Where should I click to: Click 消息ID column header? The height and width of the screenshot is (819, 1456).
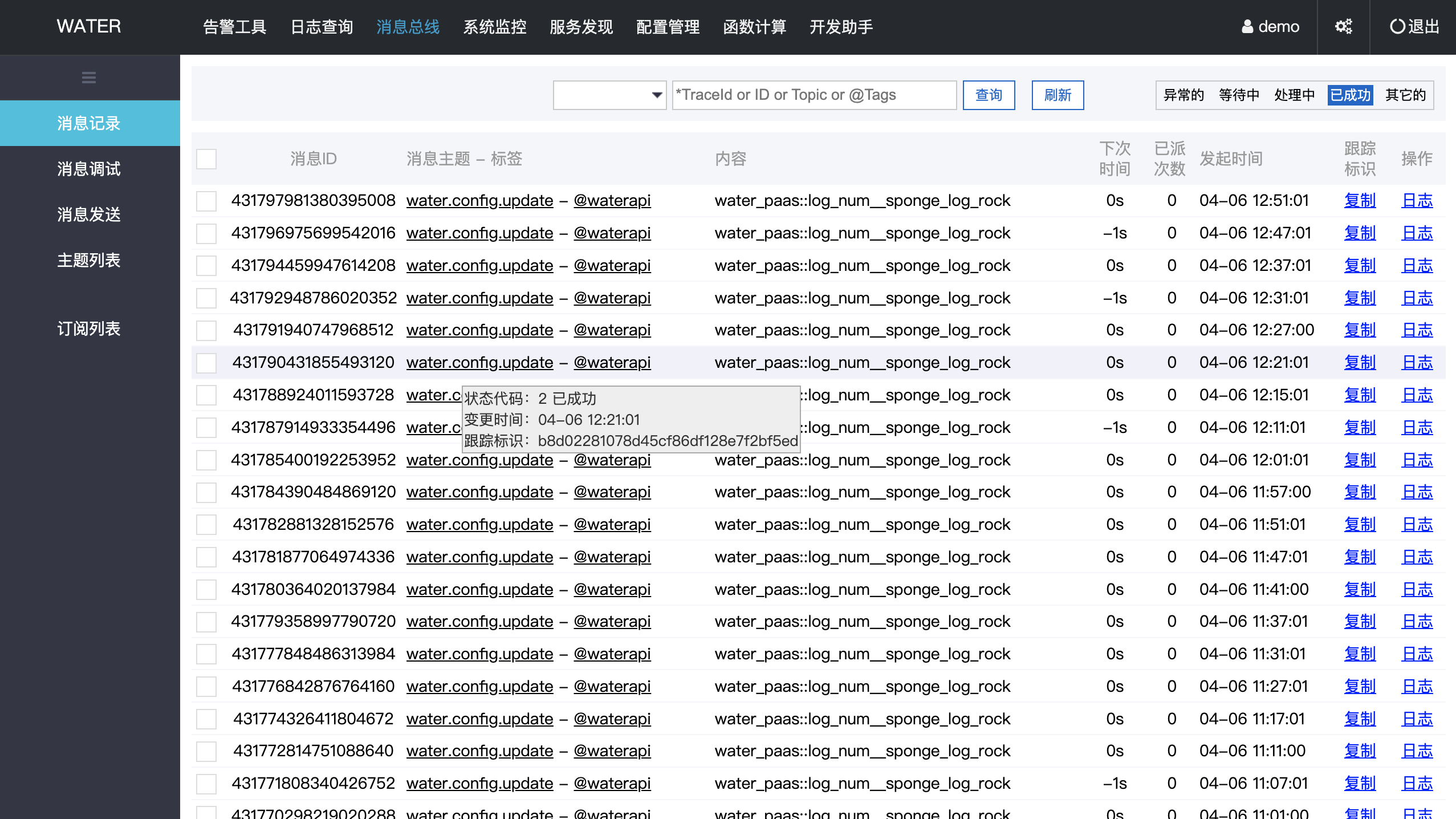(313, 159)
